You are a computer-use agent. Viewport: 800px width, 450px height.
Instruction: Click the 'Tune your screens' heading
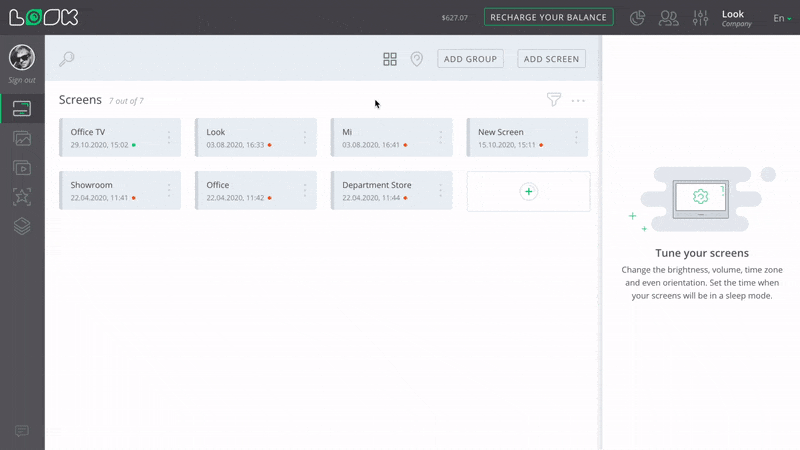[702, 253]
